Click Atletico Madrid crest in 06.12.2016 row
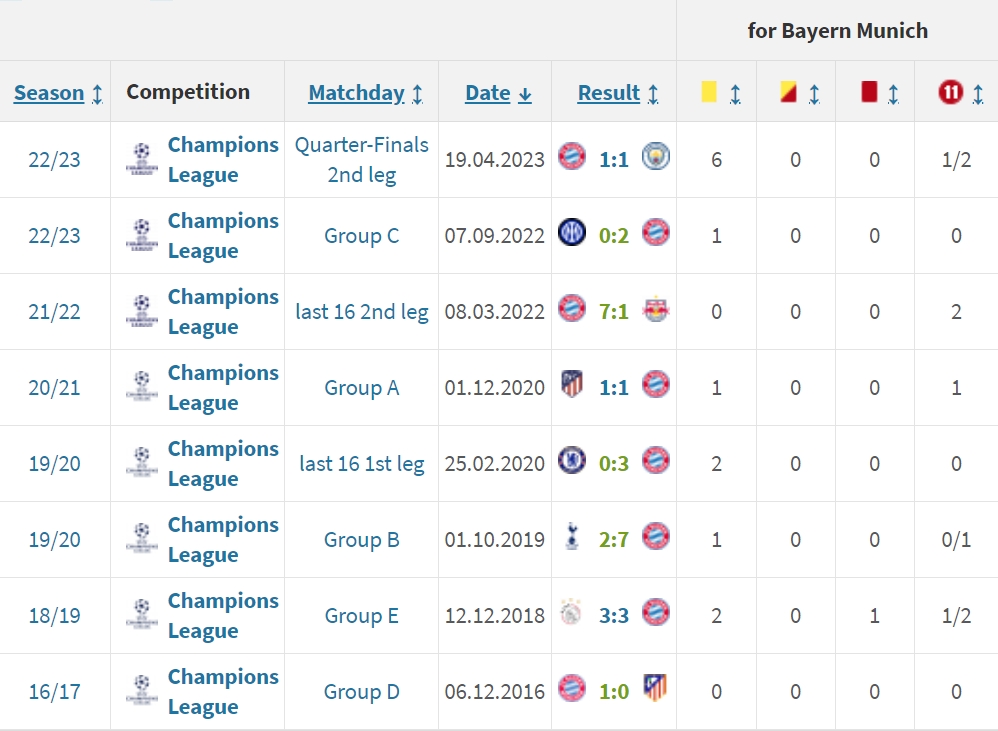Image resolution: width=998 pixels, height=731 pixels. pyautogui.click(x=656, y=688)
